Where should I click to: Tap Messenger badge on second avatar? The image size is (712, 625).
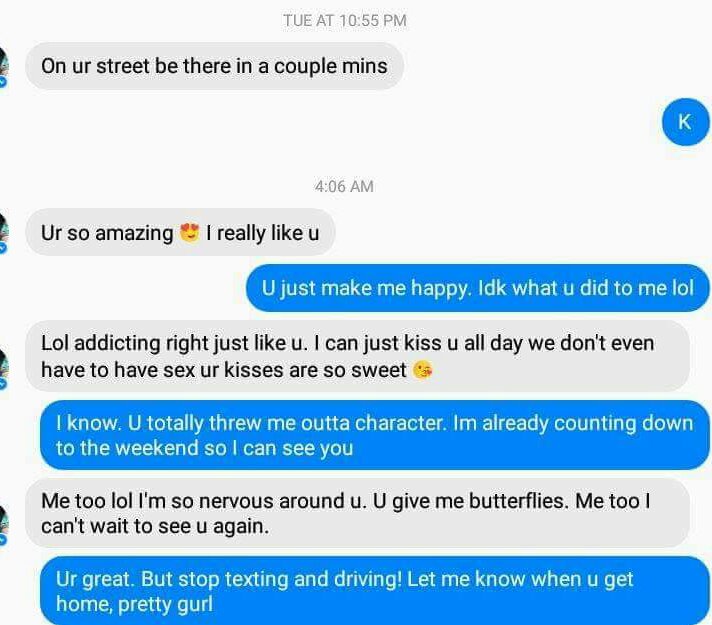click(x=3, y=248)
